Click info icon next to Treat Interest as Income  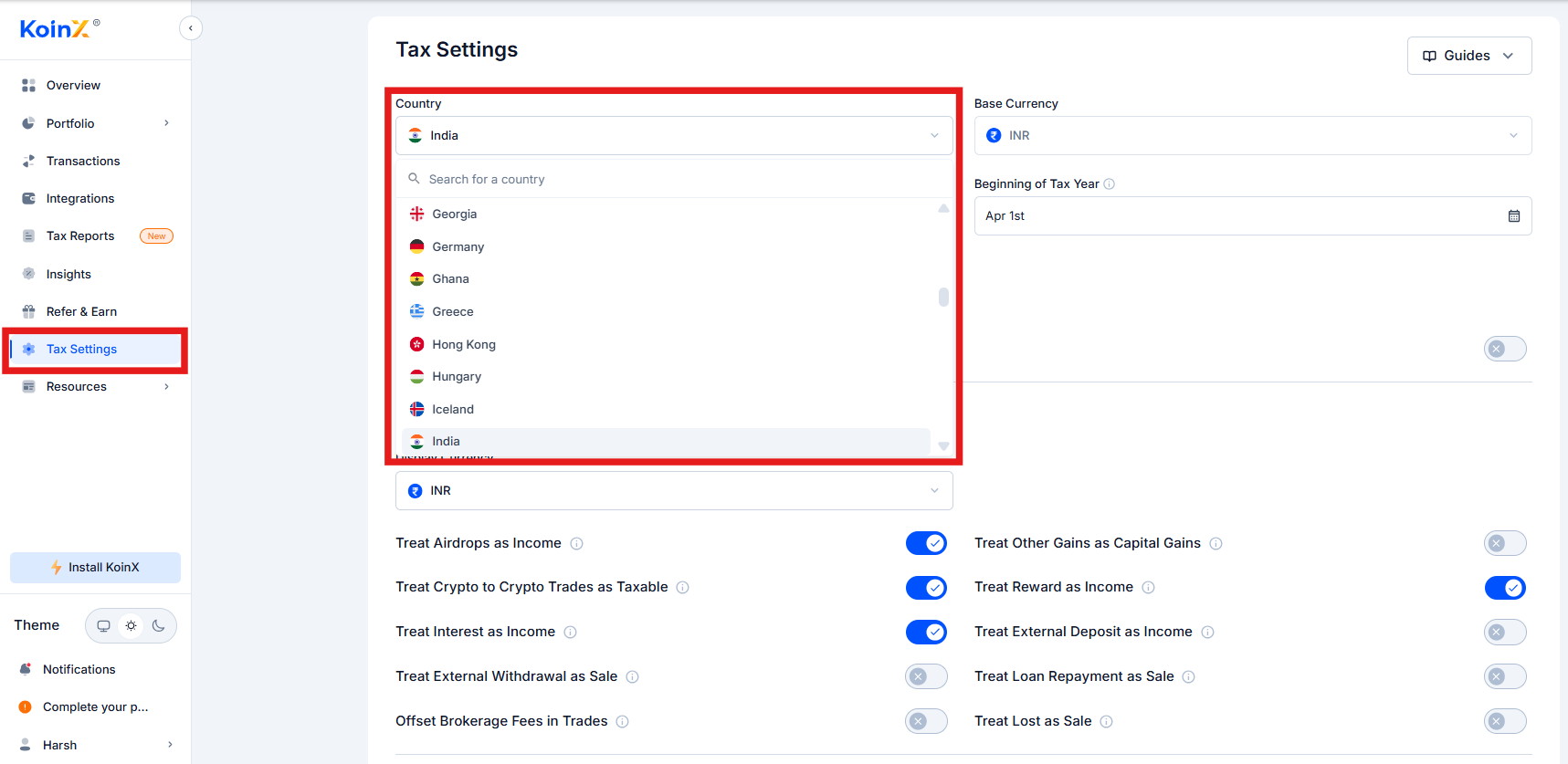pos(570,633)
